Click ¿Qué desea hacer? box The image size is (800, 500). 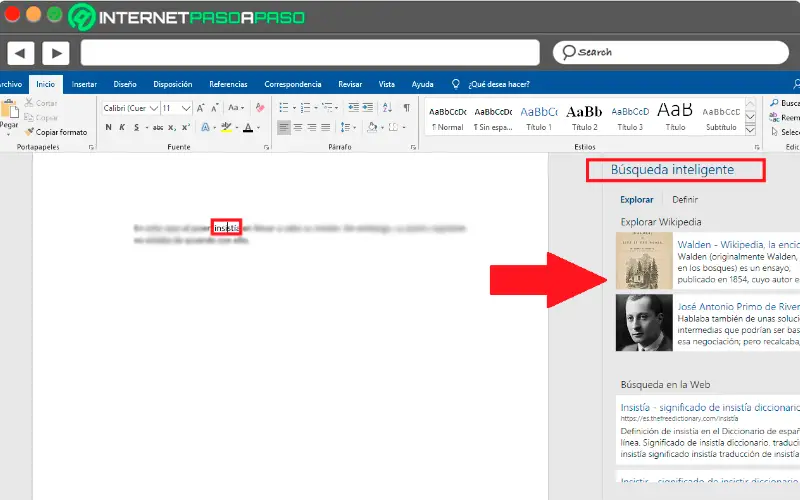point(498,84)
